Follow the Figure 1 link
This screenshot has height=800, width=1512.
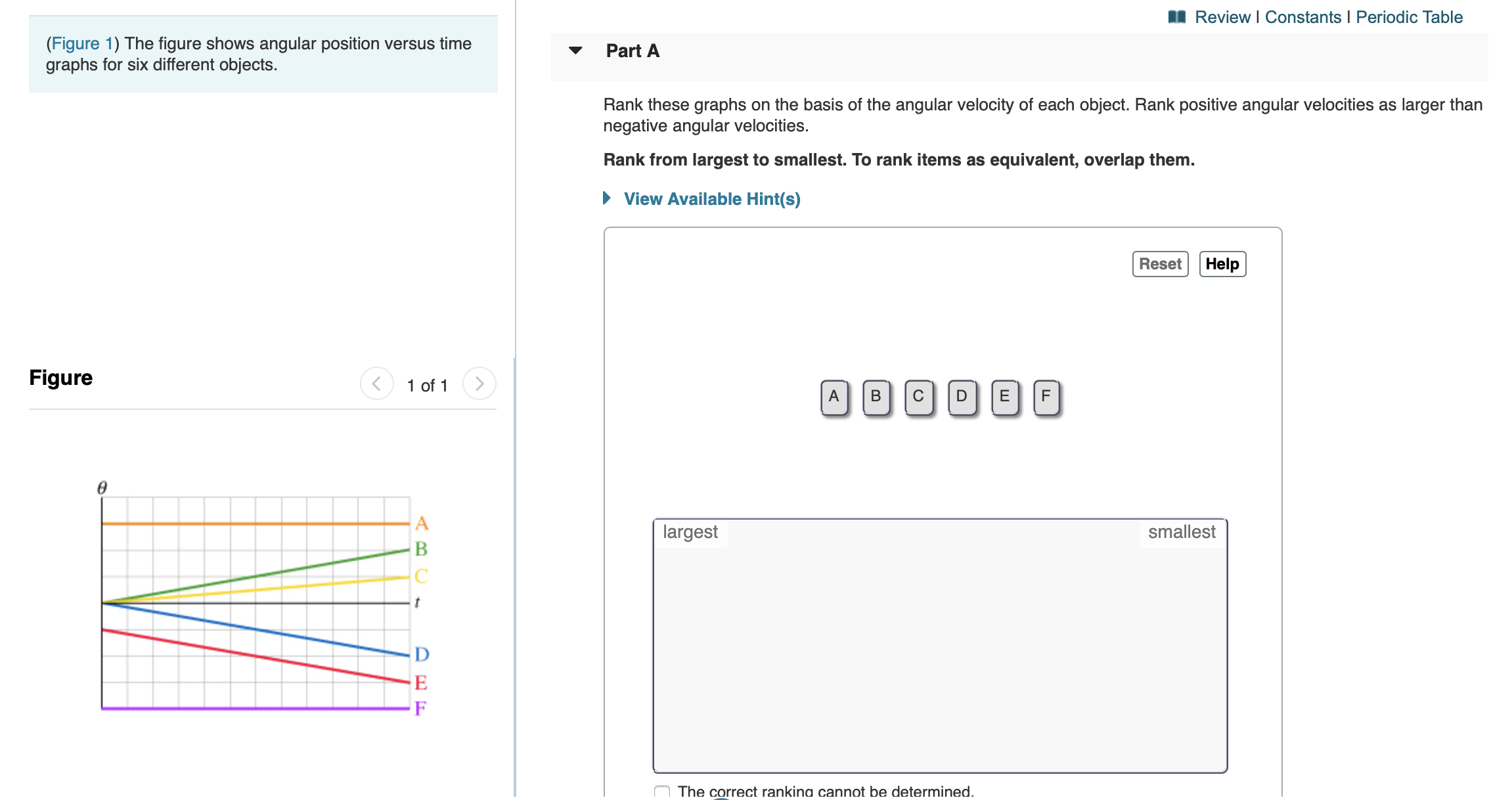pyautogui.click(x=81, y=43)
